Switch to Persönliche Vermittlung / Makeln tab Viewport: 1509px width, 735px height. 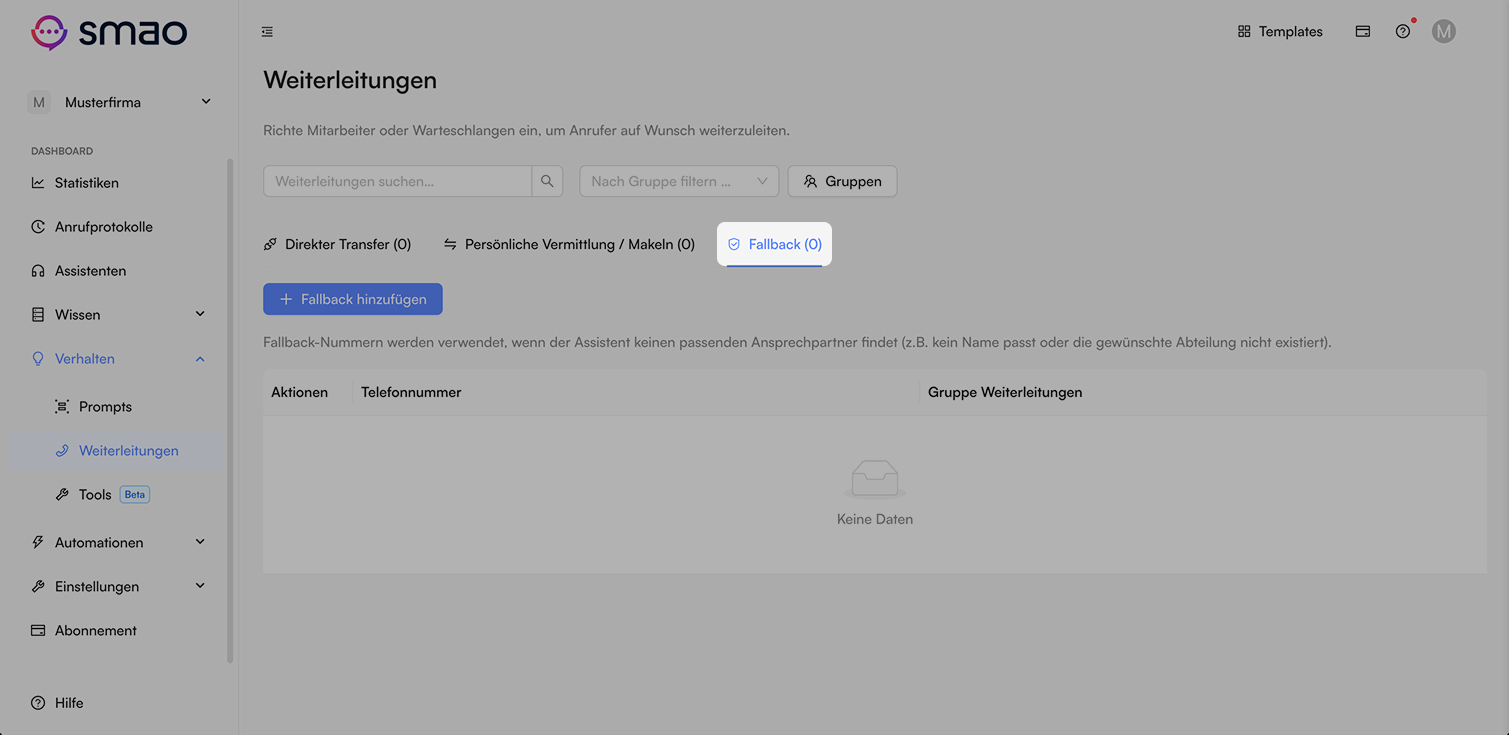coord(569,244)
